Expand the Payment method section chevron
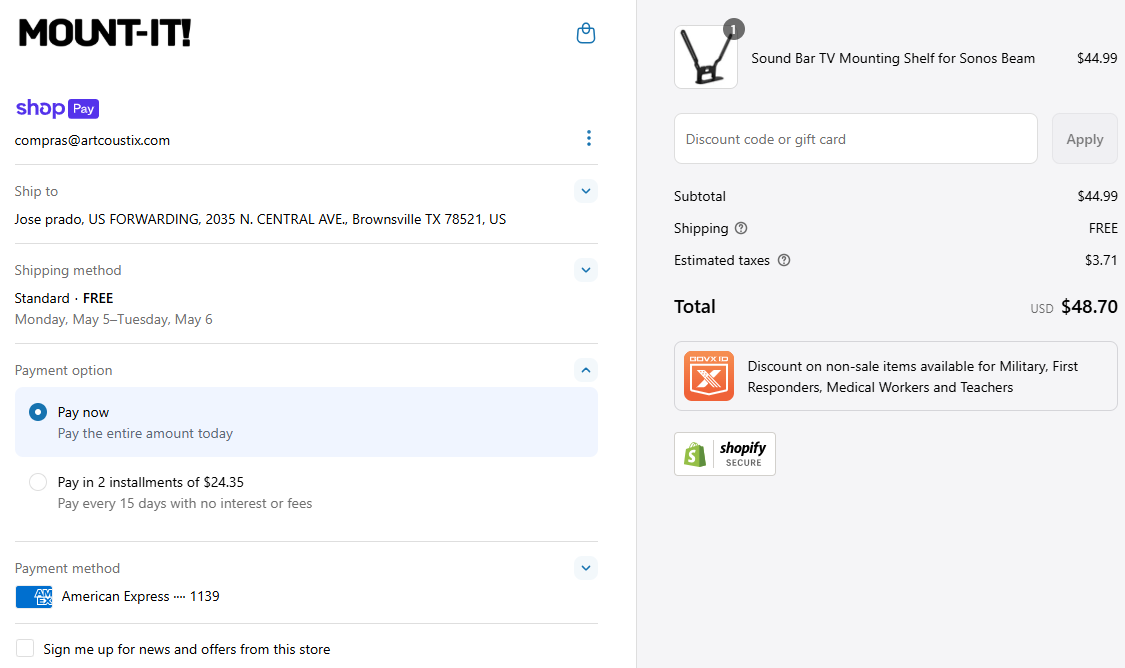Screen dimensions: 1125x668 pyautogui.click(x=585, y=568)
